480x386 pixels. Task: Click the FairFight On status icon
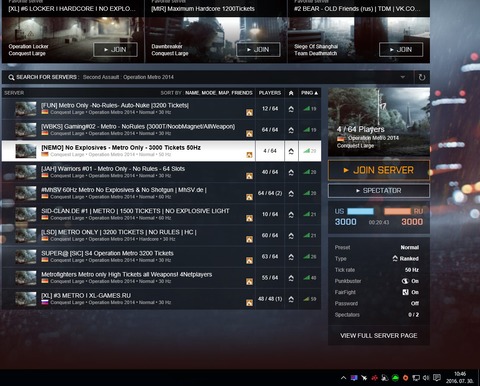pyautogui.click(x=405, y=292)
